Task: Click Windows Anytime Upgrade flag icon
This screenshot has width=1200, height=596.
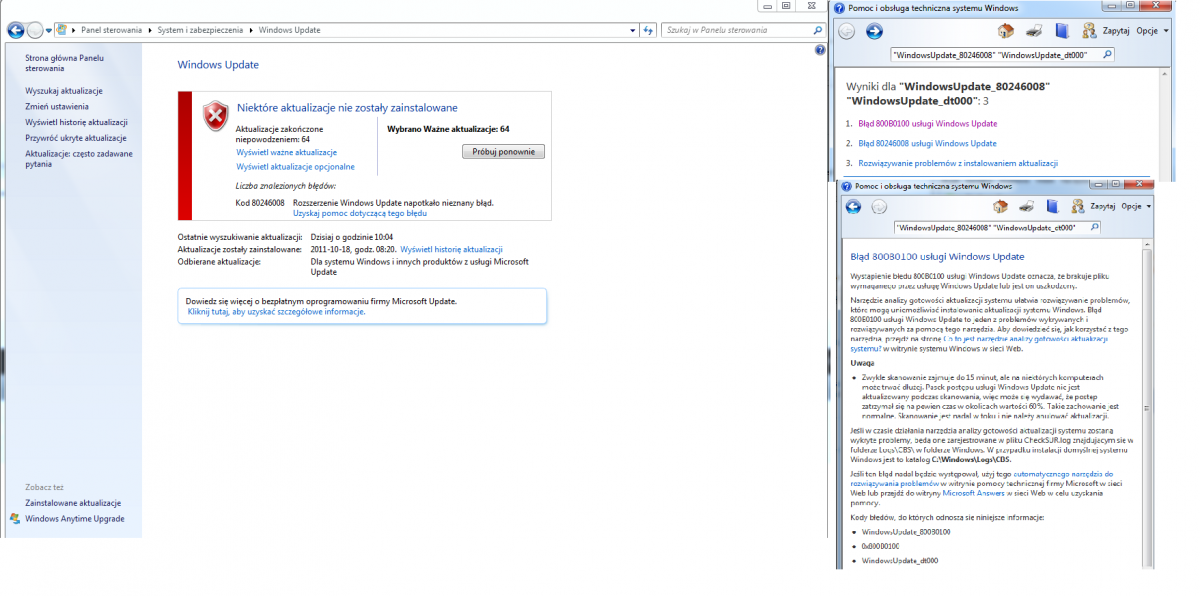Action: click(15, 519)
